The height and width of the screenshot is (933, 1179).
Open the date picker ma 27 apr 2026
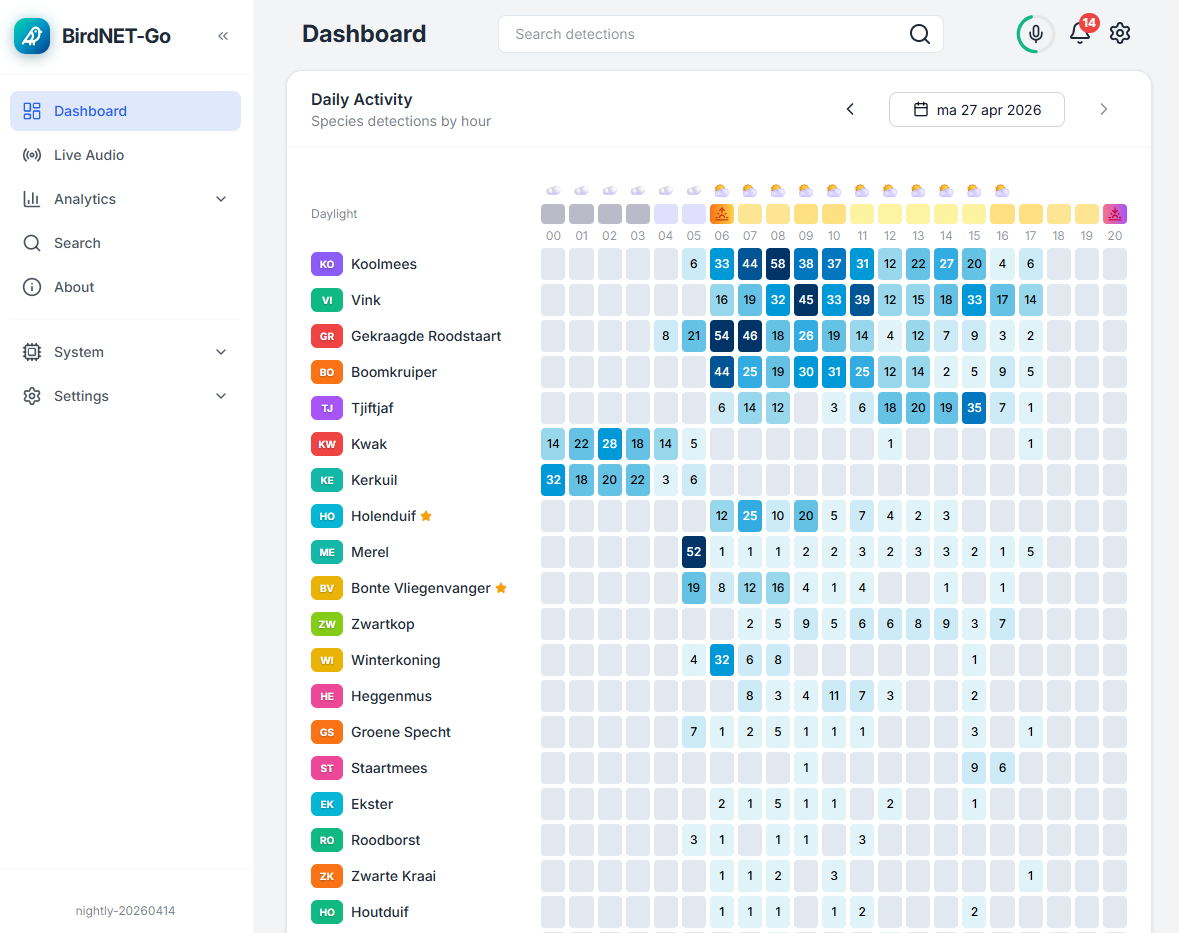[976, 110]
